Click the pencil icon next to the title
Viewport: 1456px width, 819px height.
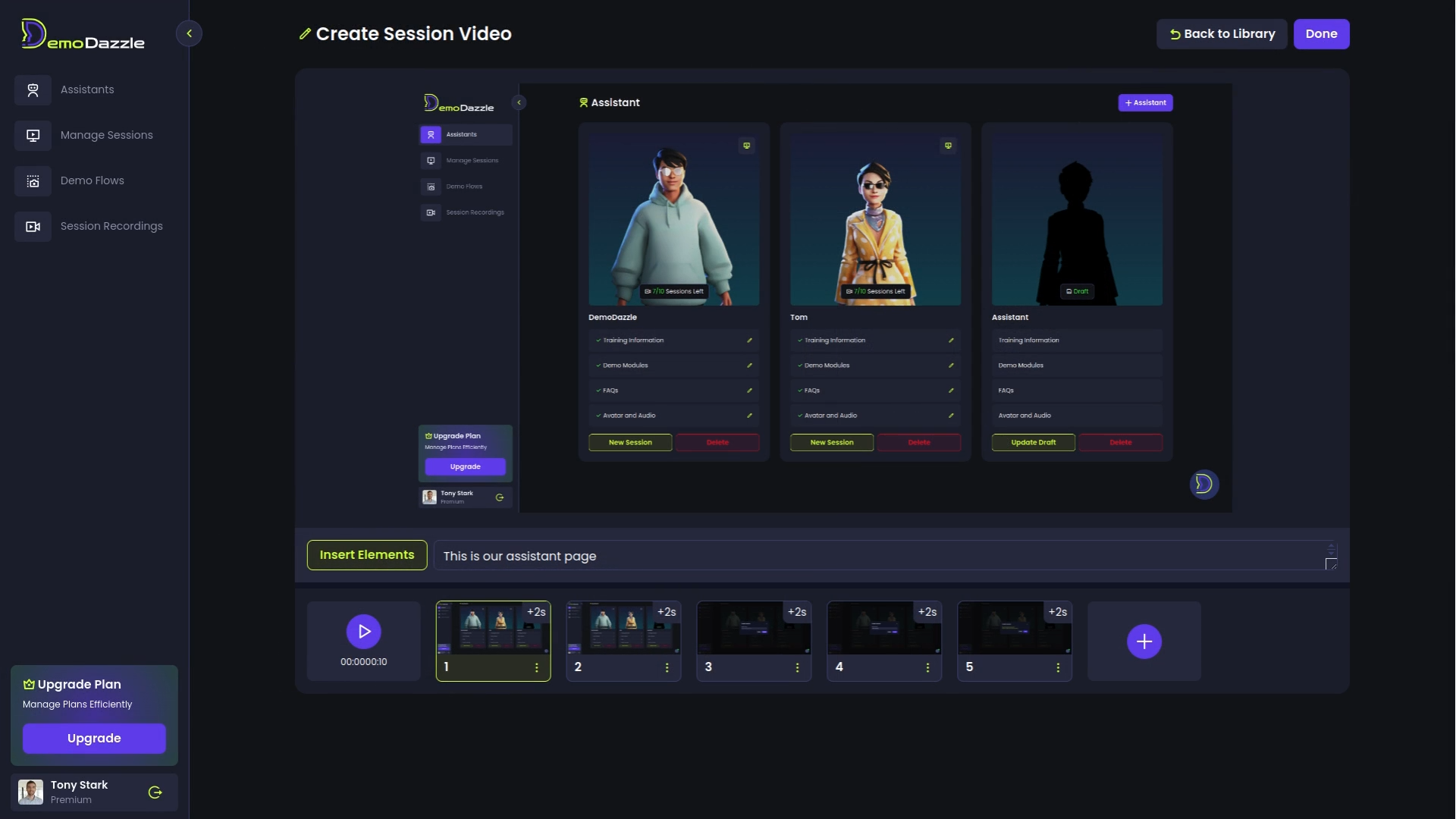click(x=305, y=34)
